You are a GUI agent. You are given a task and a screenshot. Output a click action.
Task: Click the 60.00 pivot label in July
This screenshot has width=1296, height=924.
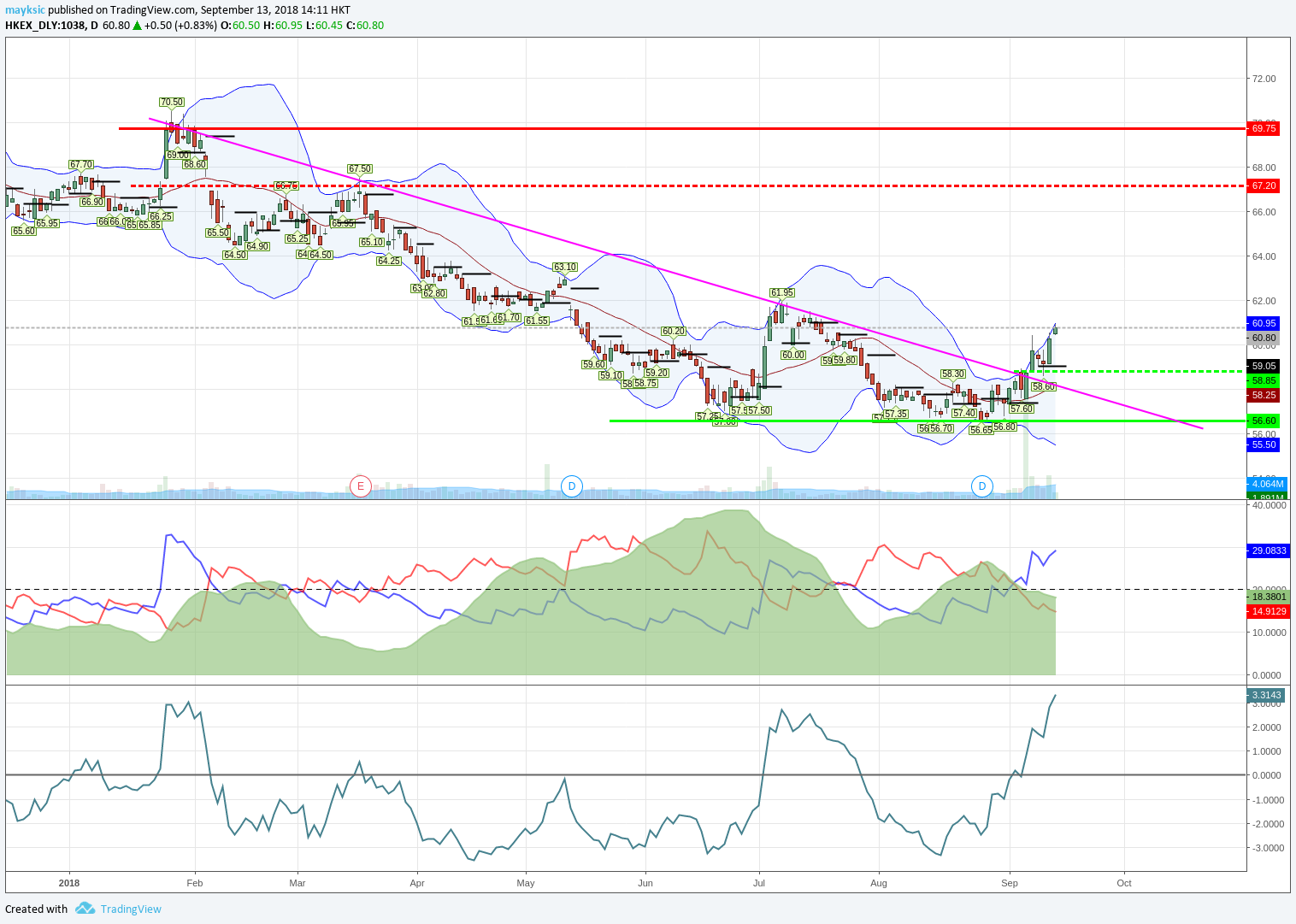click(793, 355)
